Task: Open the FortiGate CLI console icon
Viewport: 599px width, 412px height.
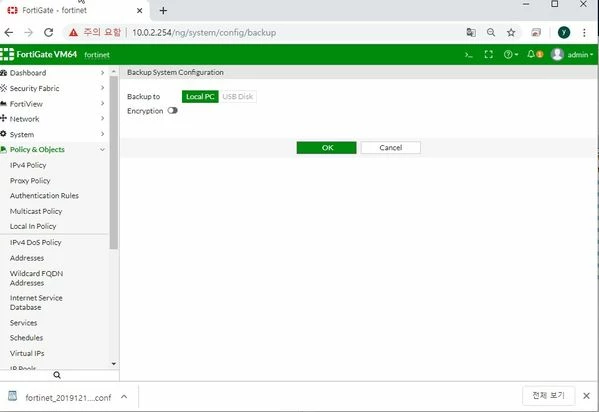Action: tap(468, 55)
